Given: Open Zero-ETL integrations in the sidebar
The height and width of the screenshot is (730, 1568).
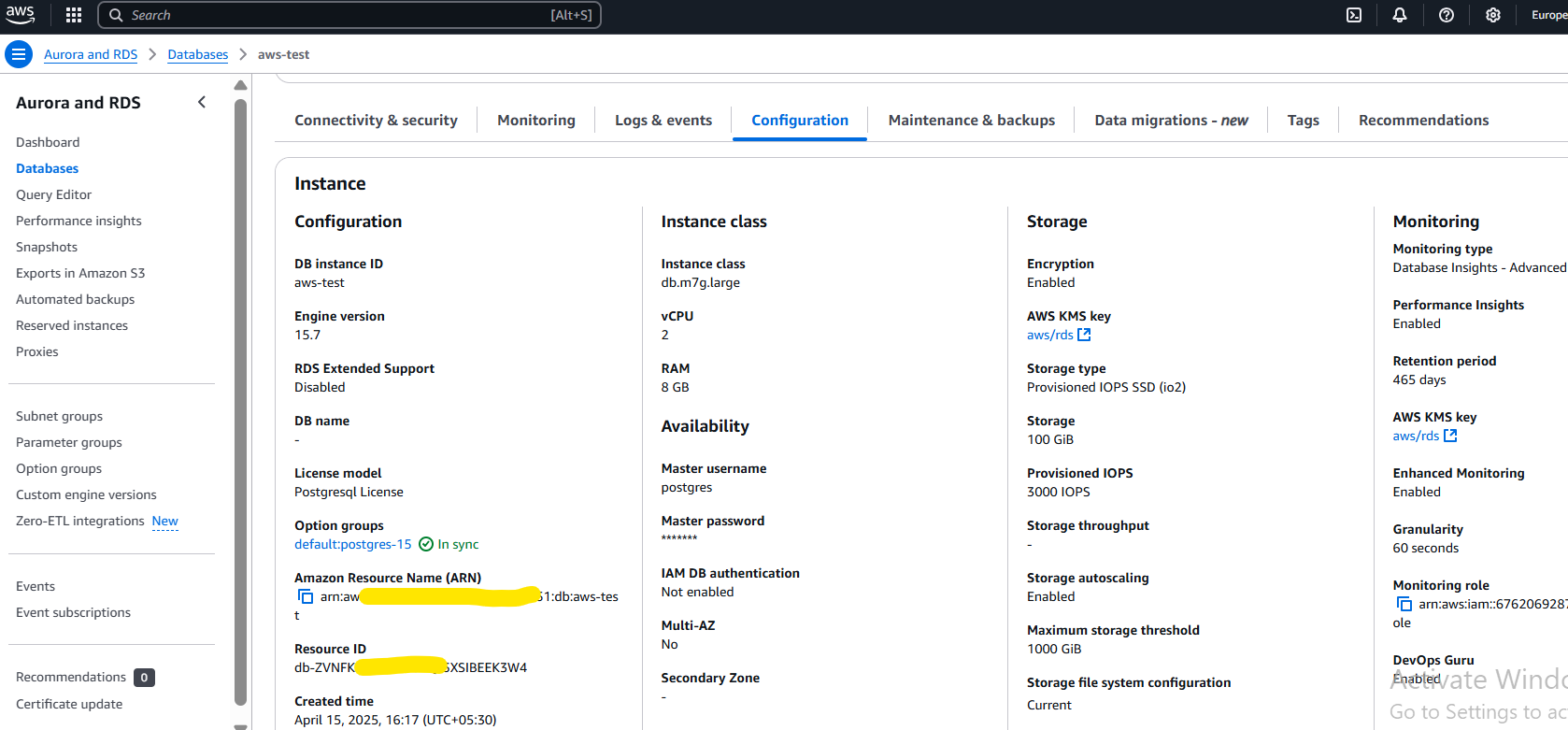Looking at the screenshot, I should [x=80, y=521].
